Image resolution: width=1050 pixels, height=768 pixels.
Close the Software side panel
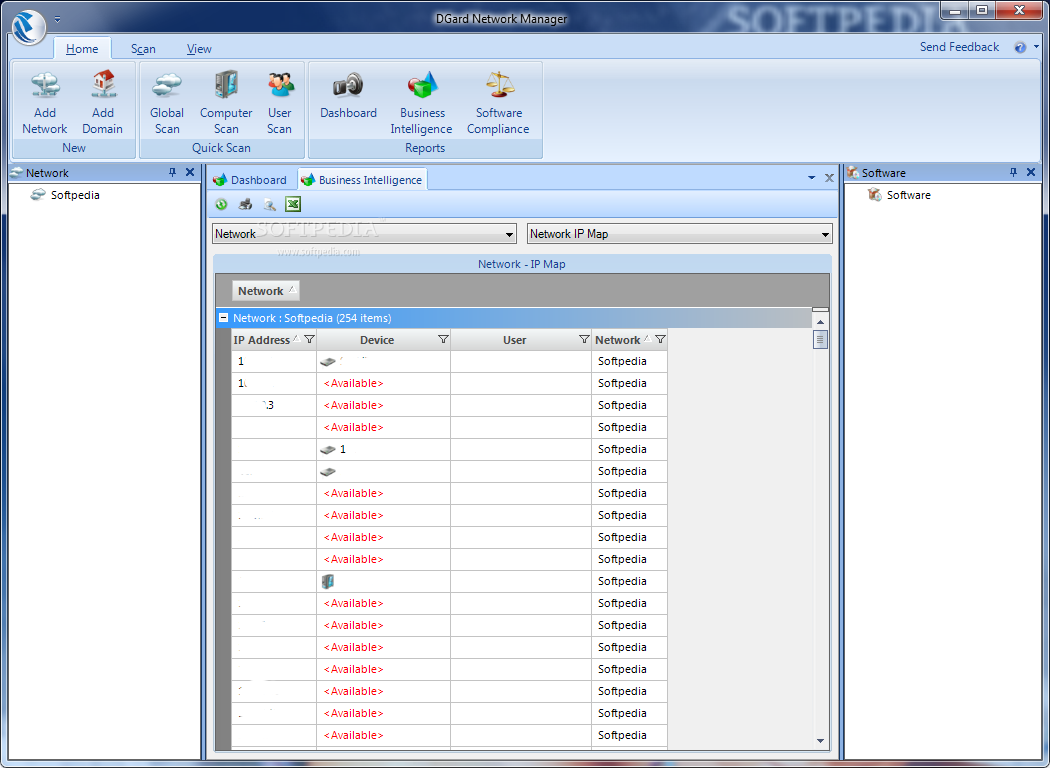click(x=1031, y=172)
